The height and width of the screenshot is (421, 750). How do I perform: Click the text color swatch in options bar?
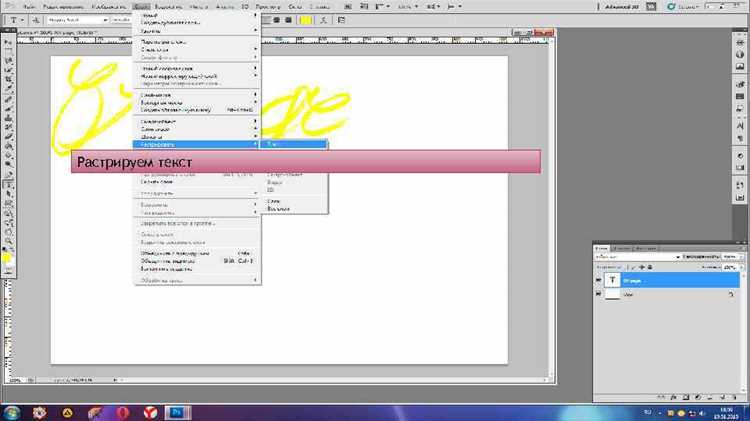(306, 20)
